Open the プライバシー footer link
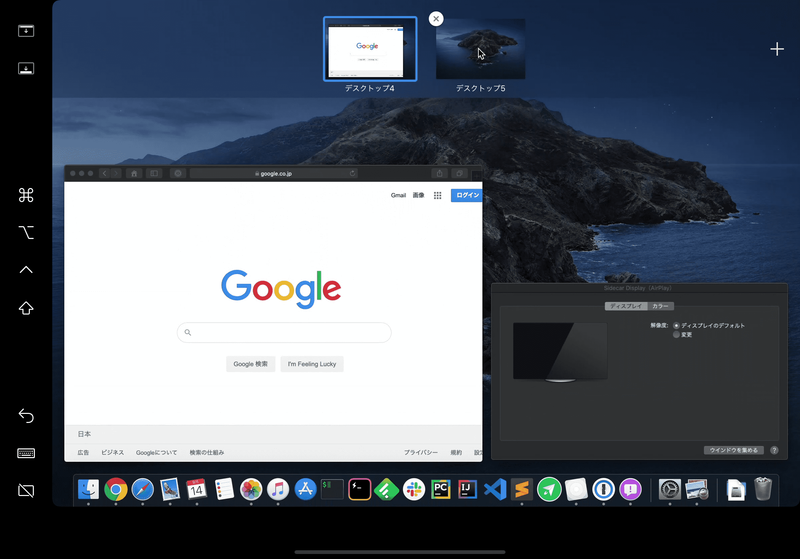800x559 pixels. (420, 452)
